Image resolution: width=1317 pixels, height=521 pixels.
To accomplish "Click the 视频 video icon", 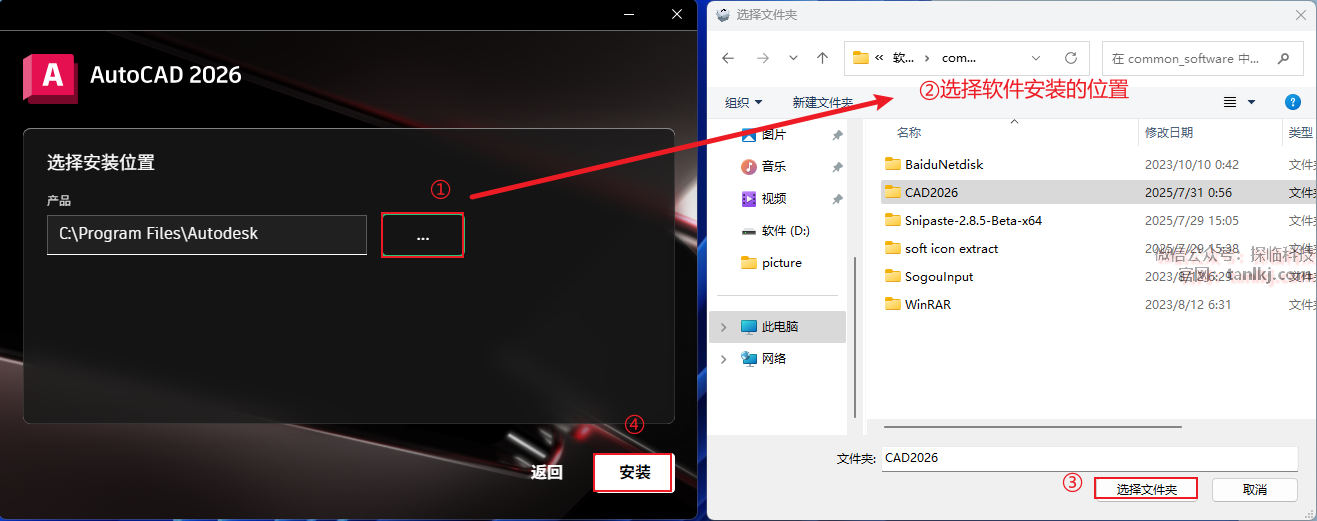I will click(x=748, y=198).
